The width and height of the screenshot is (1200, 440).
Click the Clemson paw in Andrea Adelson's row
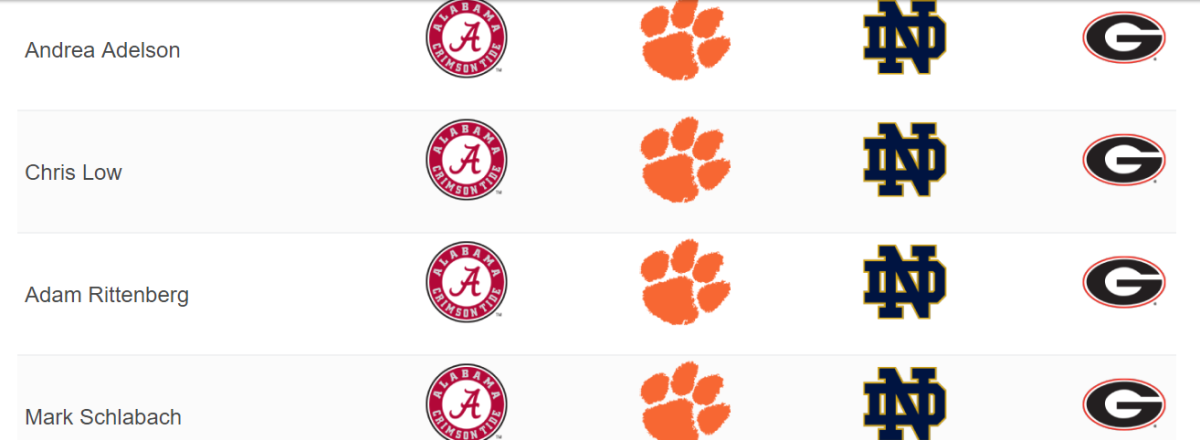click(685, 40)
